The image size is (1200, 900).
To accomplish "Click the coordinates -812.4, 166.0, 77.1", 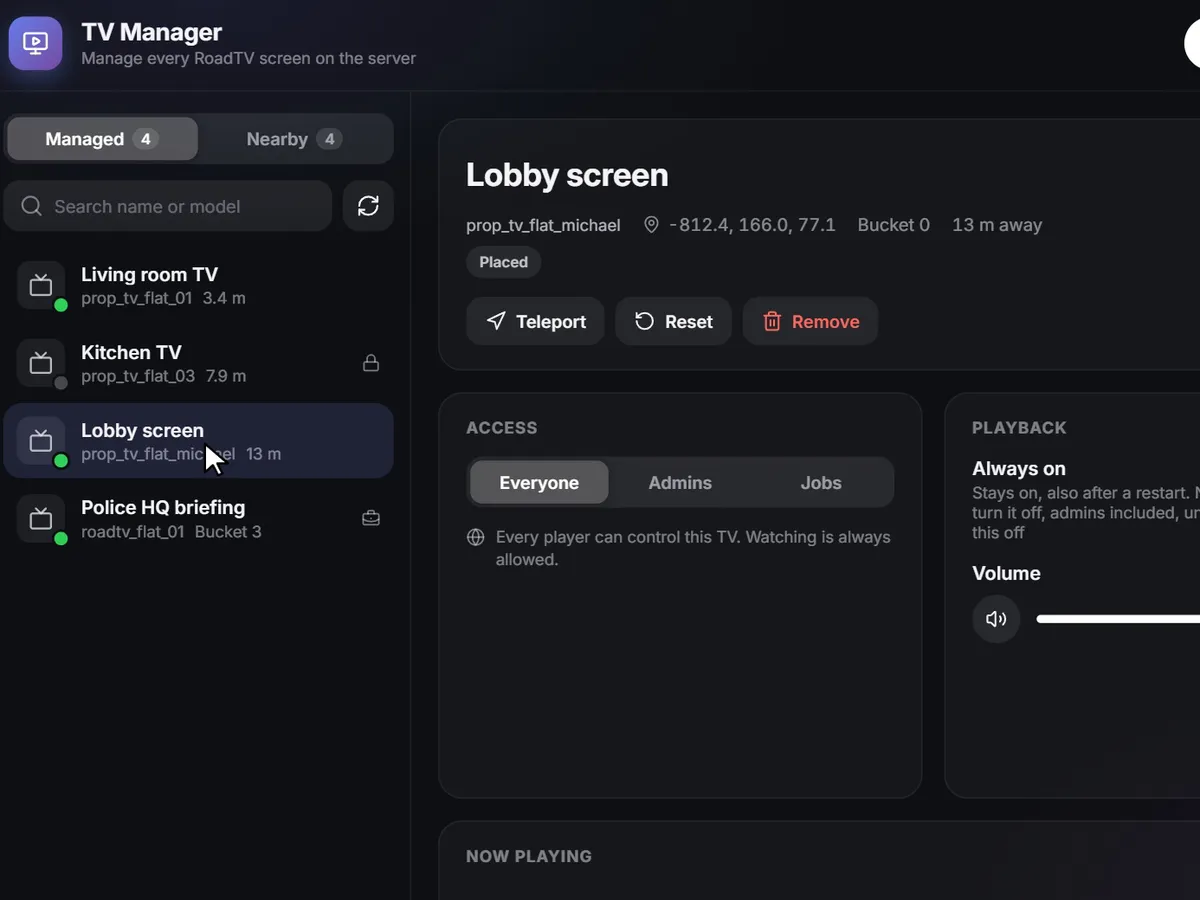I will 752,225.
